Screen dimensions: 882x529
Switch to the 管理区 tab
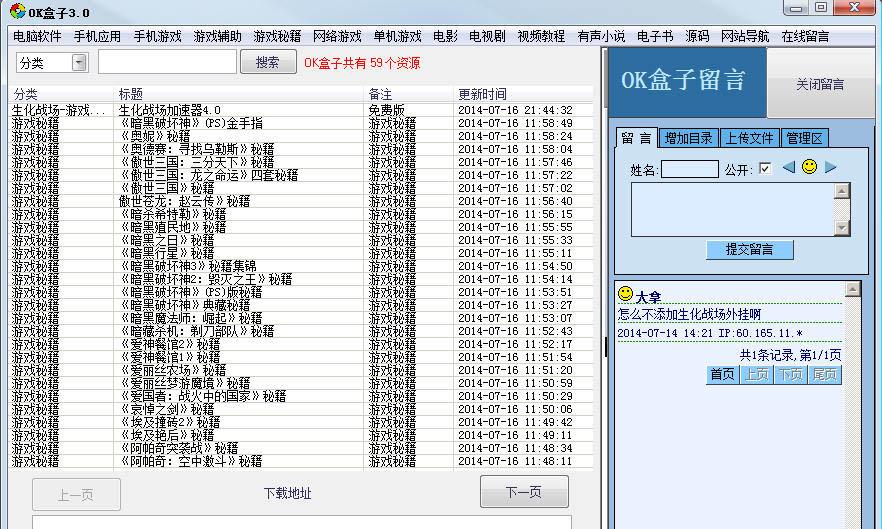[804, 138]
